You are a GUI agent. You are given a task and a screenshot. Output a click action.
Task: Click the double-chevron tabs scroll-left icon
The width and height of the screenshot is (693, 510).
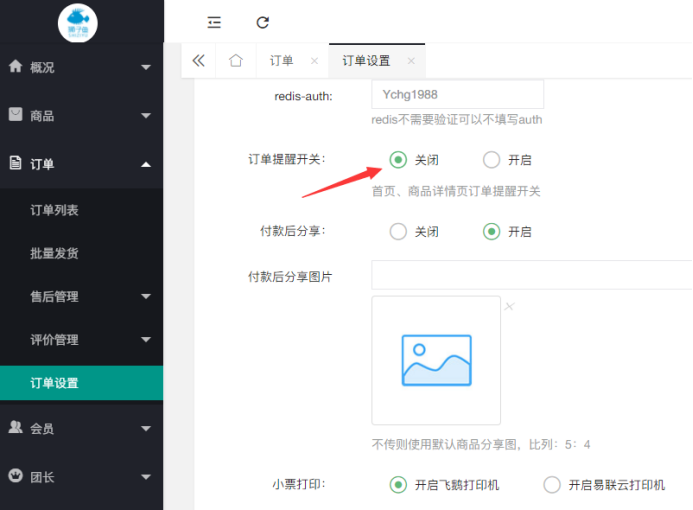point(198,61)
